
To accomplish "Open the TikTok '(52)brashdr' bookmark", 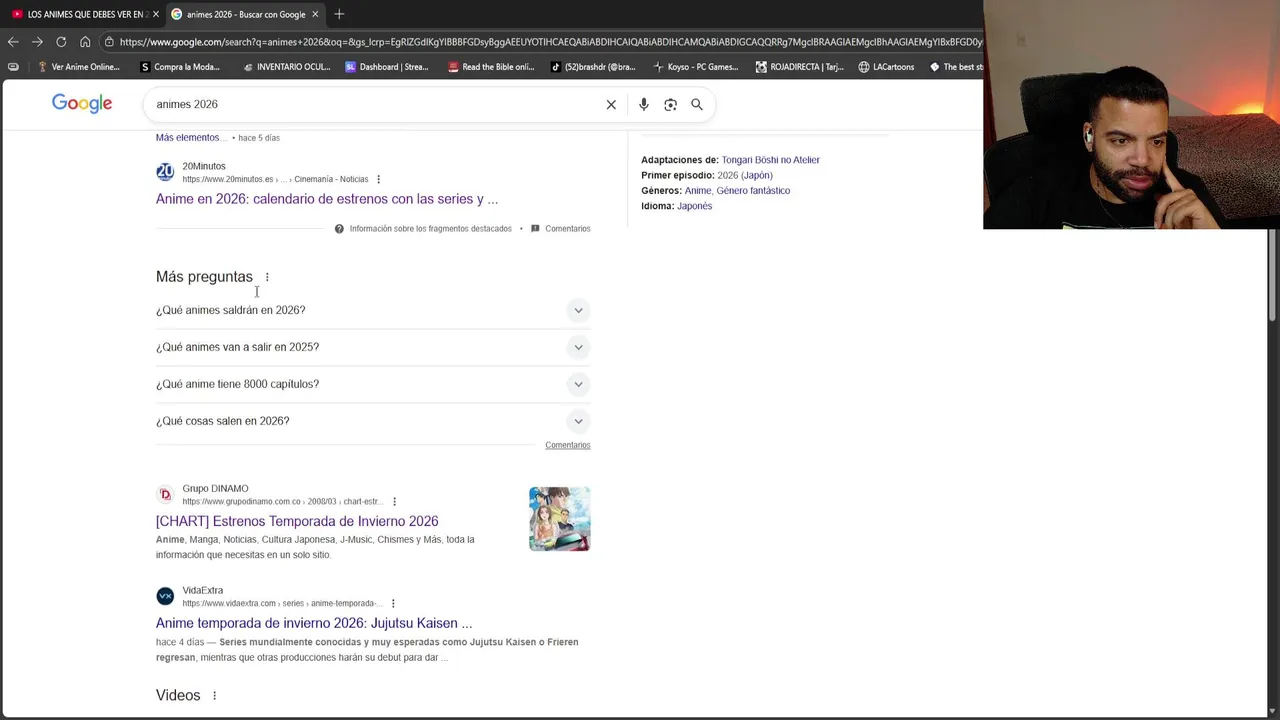I will (x=593, y=67).
